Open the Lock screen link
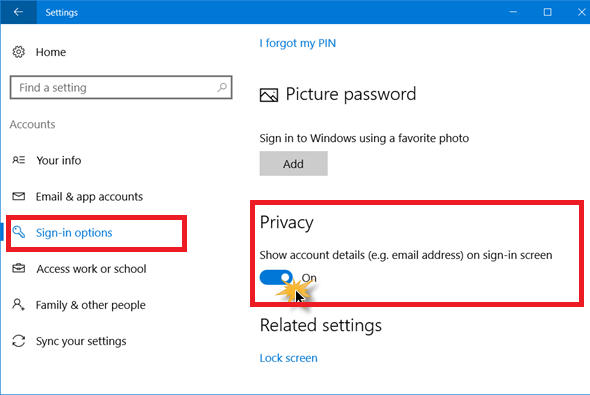This screenshot has width=590, height=395. [x=289, y=358]
